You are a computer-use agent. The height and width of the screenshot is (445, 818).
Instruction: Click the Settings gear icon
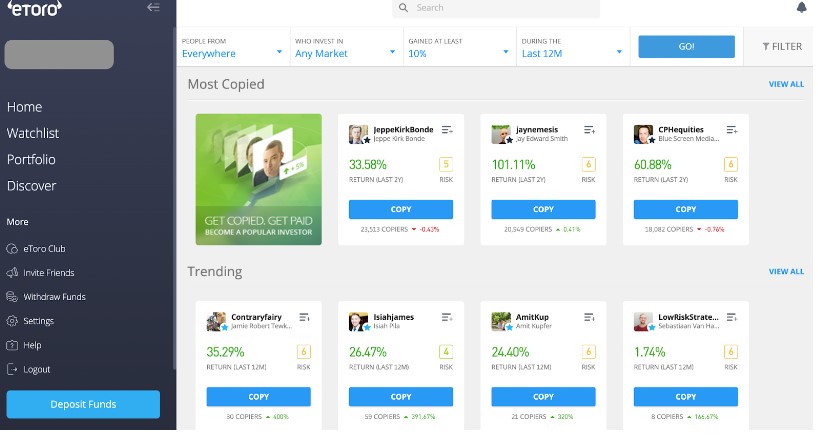(12, 321)
